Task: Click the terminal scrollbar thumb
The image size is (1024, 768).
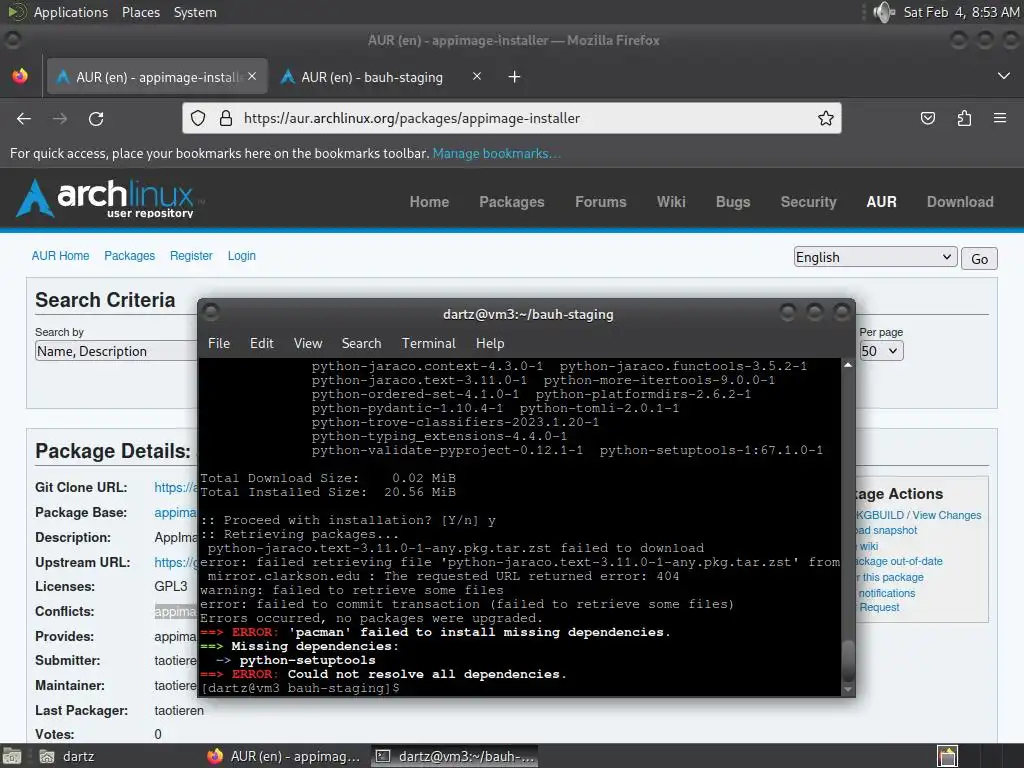Action: pyautogui.click(x=848, y=660)
